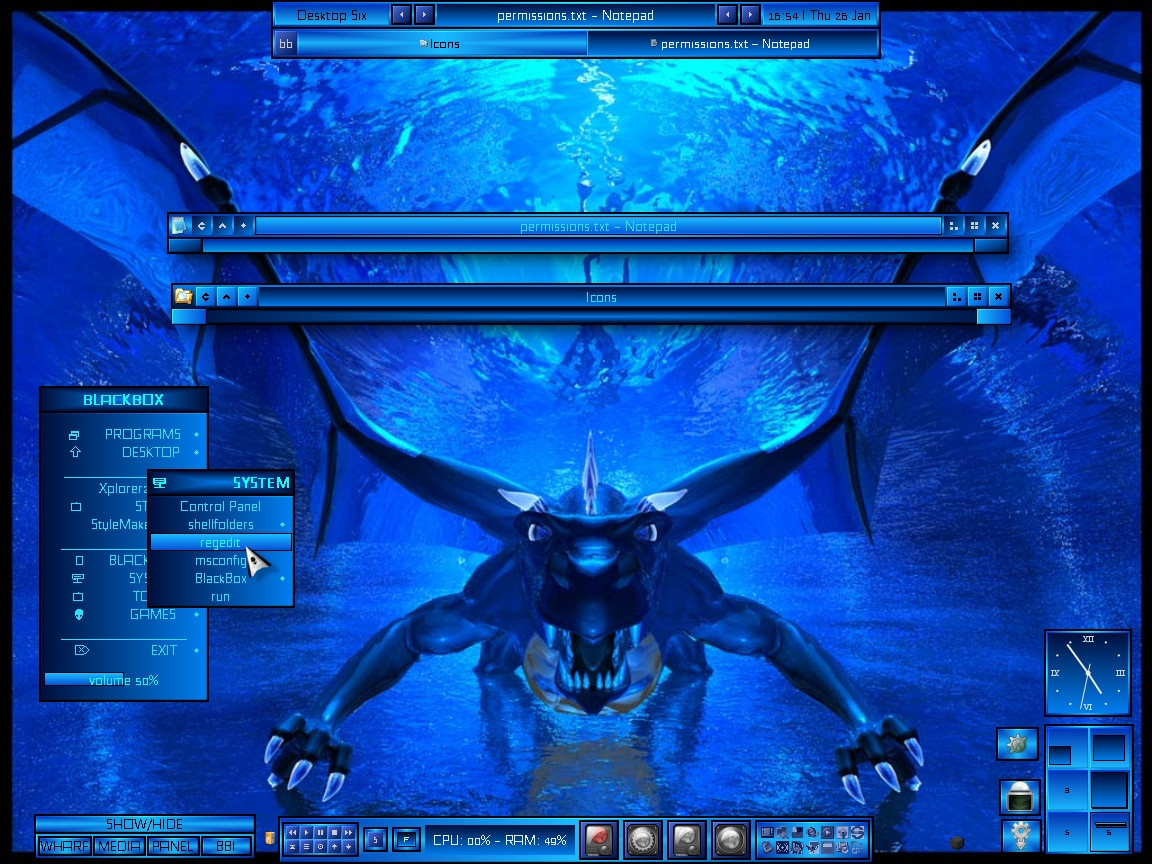Click the play button in media controls
This screenshot has width=1152, height=864.
pos(306,832)
